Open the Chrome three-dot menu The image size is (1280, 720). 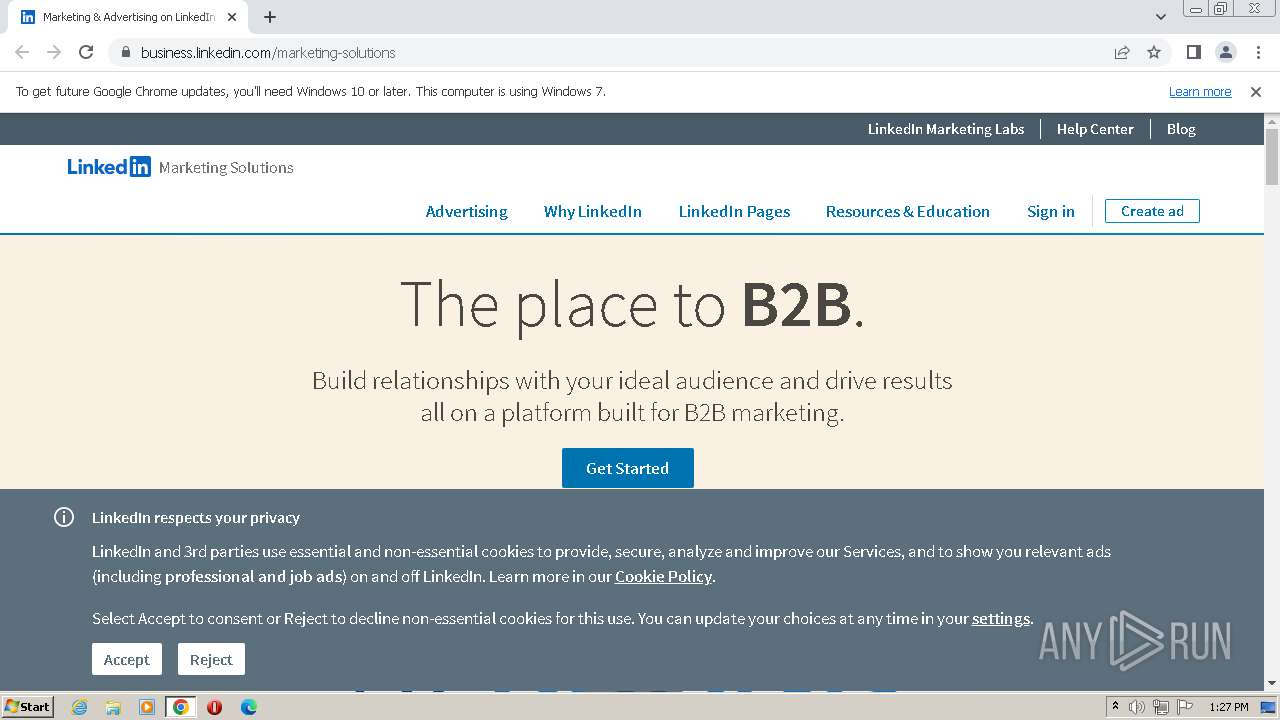tap(1258, 52)
